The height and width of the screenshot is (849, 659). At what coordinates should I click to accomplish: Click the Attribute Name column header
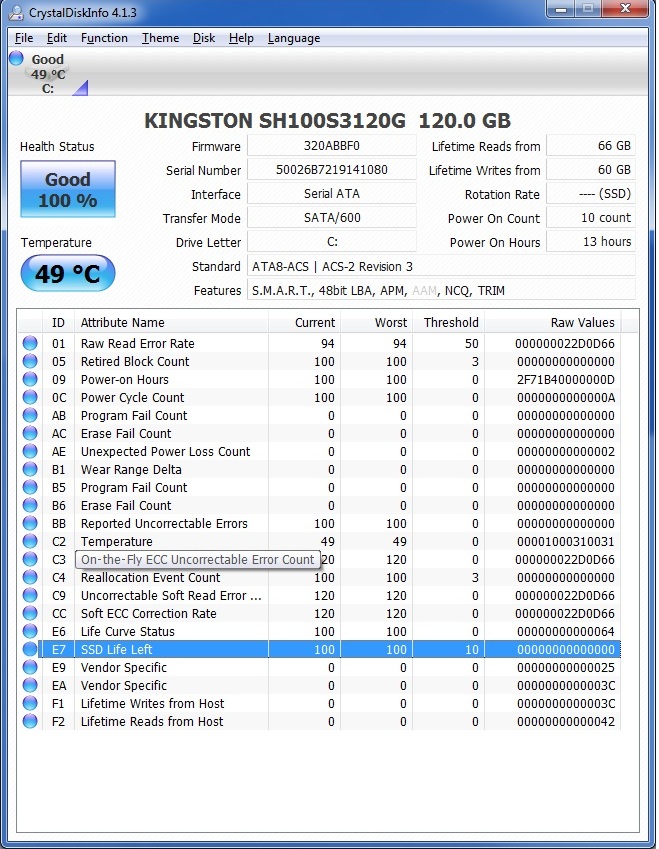(x=171, y=323)
